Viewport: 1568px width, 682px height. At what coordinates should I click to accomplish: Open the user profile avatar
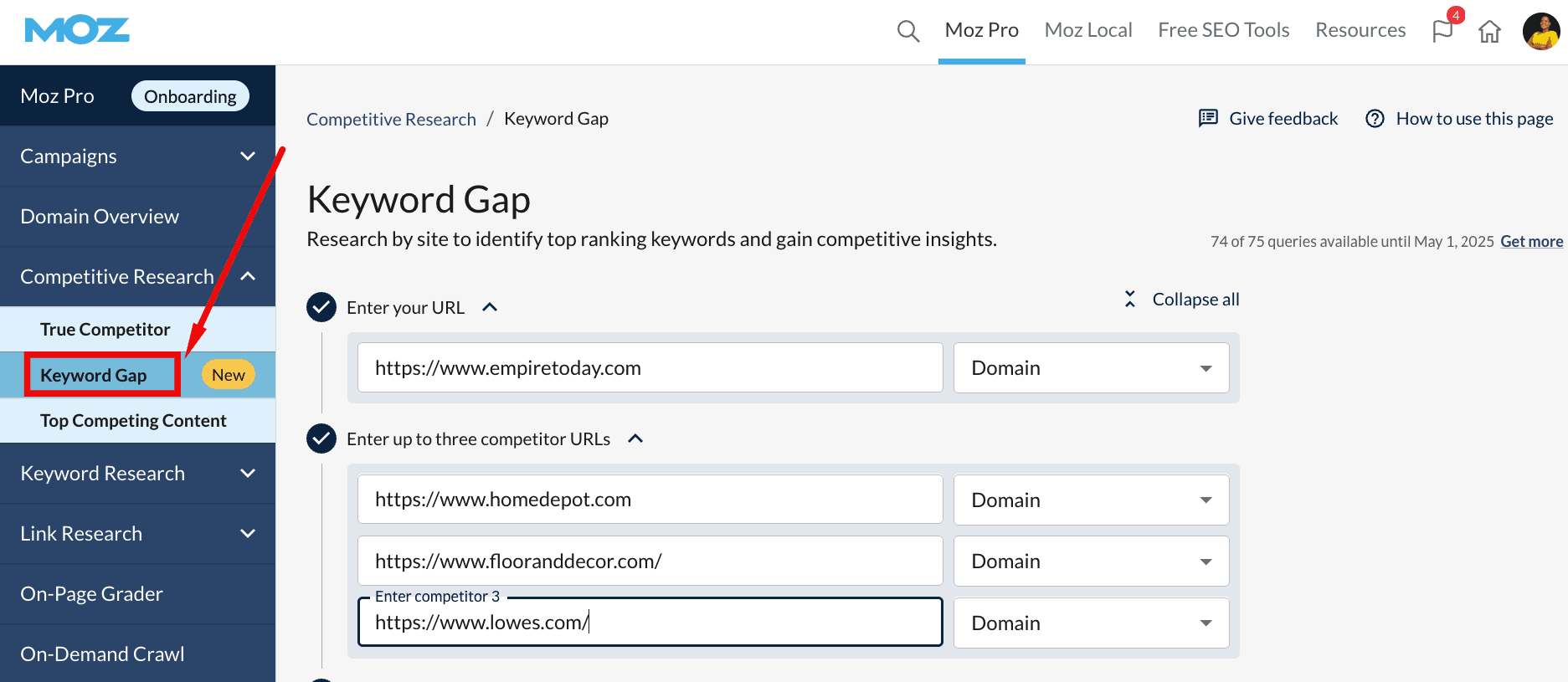1540,31
